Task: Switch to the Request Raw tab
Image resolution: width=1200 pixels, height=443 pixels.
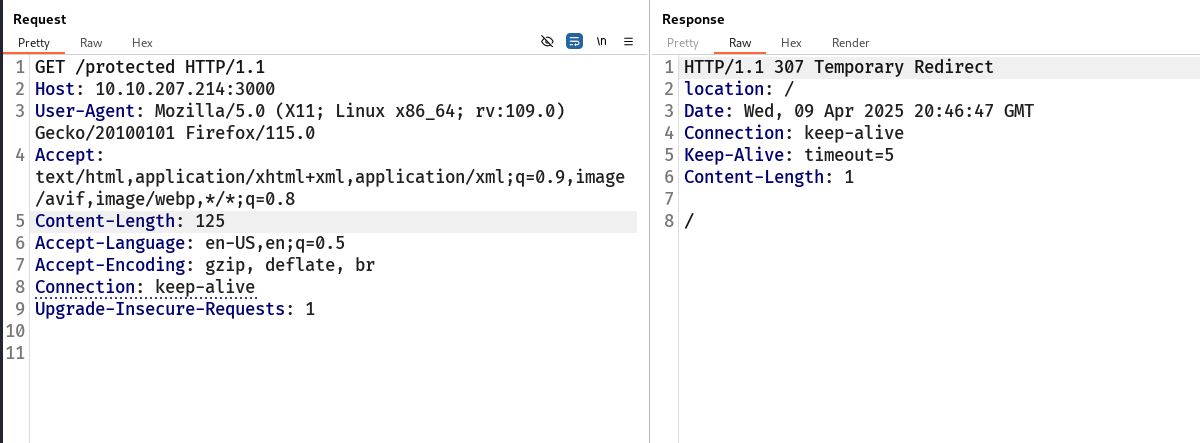Action: pyautogui.click(x=91, y=43)
